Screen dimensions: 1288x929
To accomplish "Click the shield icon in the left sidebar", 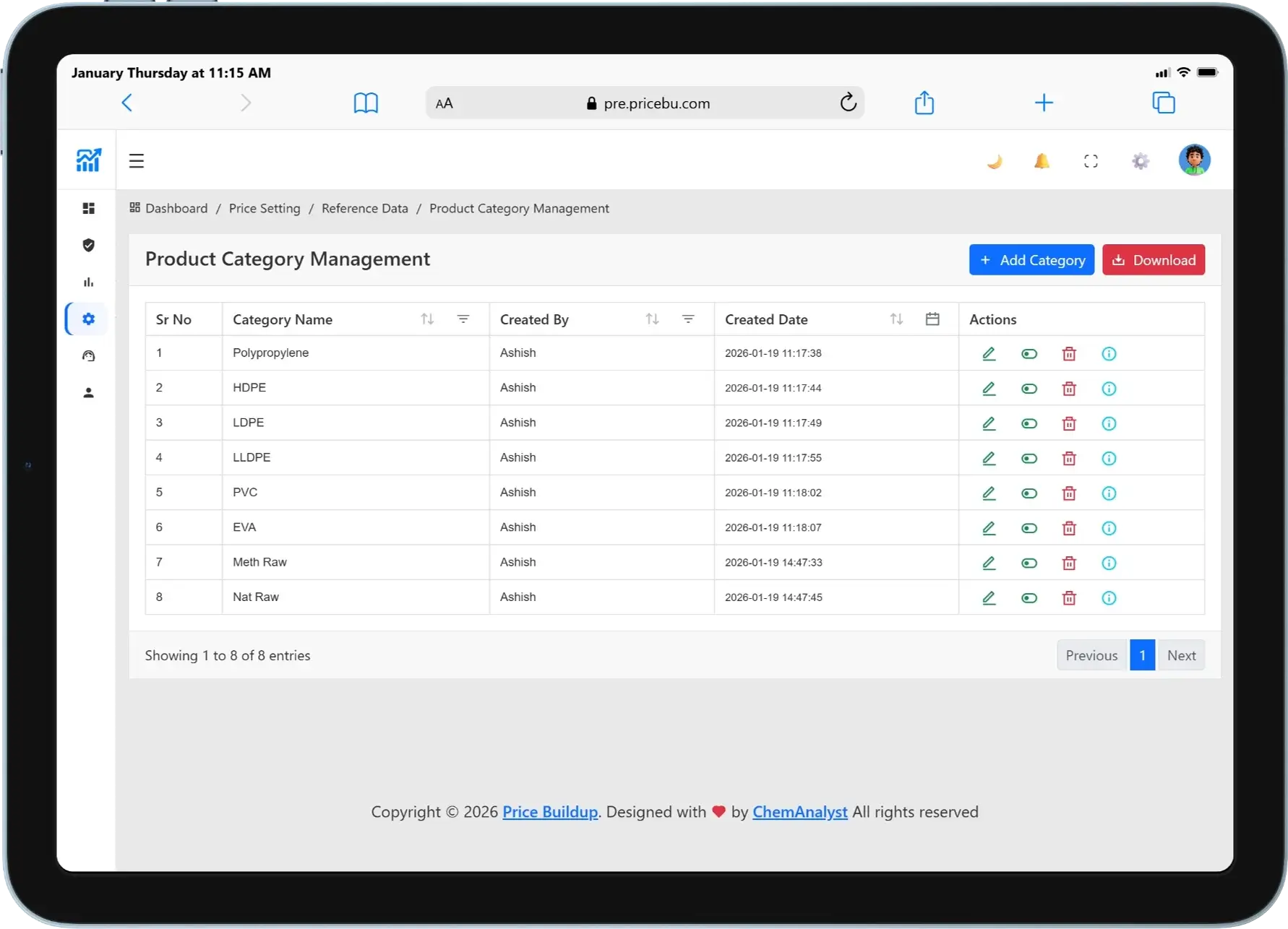I will [x=88, y=245].
